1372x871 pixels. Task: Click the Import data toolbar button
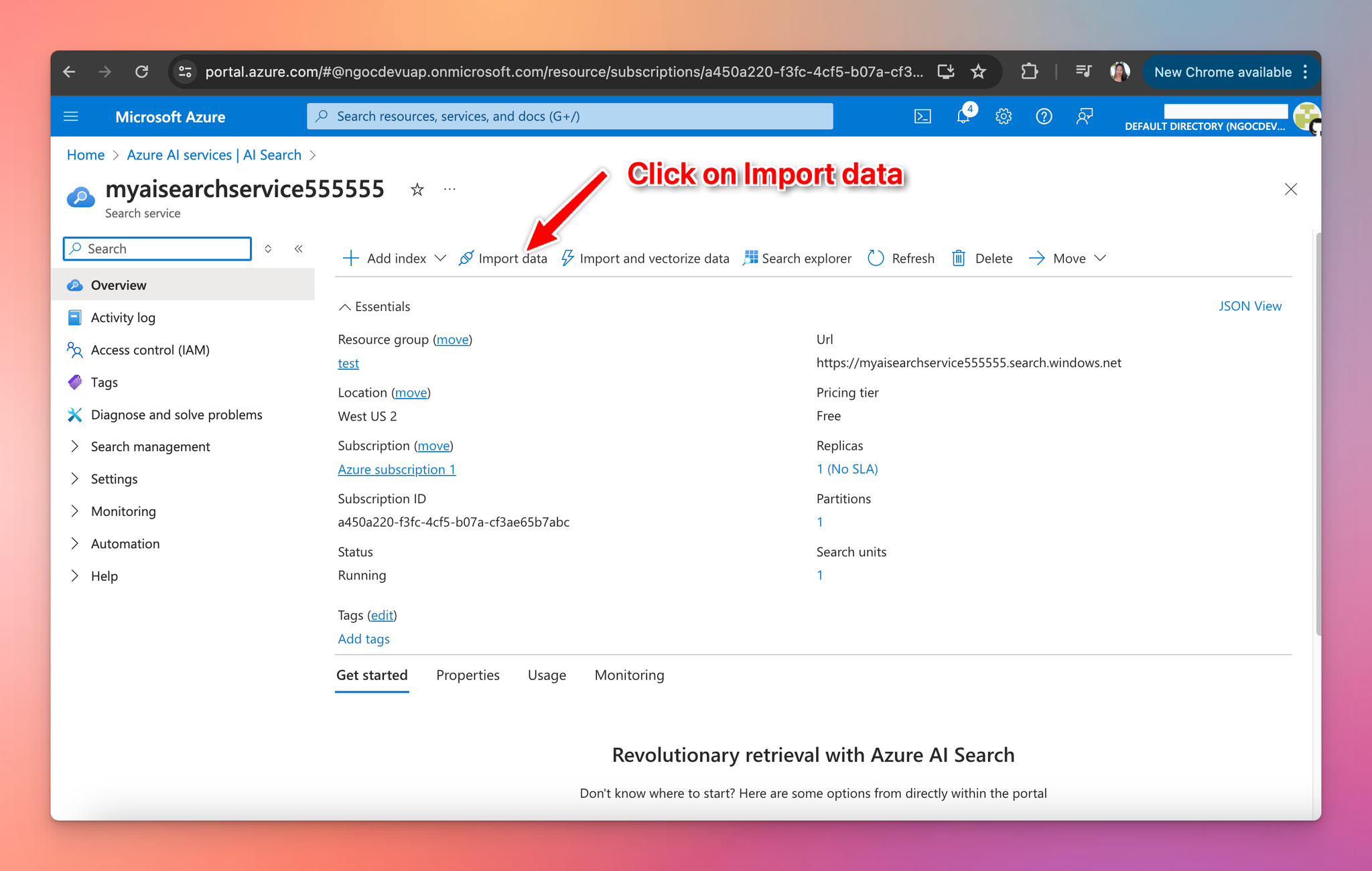[x=503, y=258]
